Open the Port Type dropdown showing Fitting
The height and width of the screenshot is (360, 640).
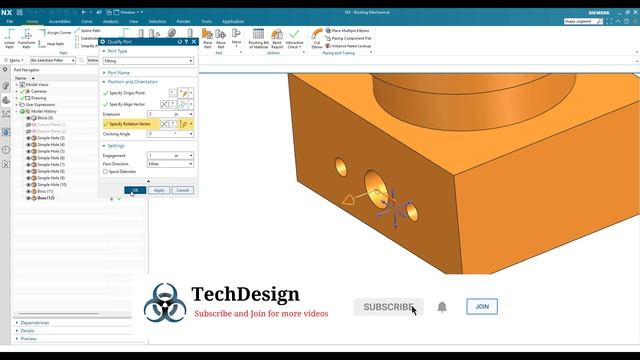148,61
